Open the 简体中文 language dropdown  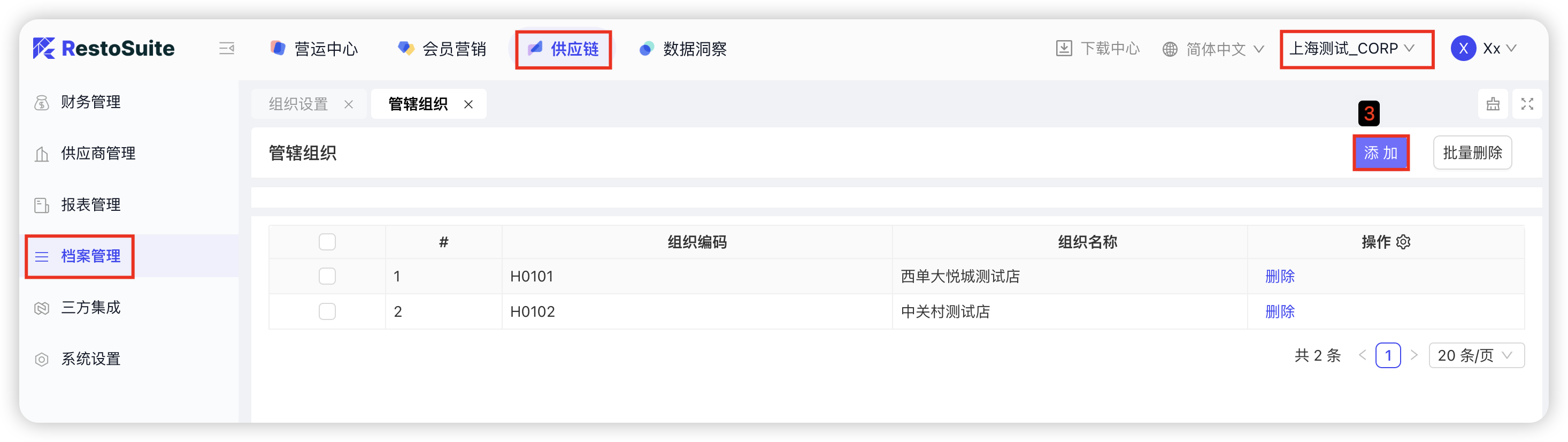point(1213,49)
